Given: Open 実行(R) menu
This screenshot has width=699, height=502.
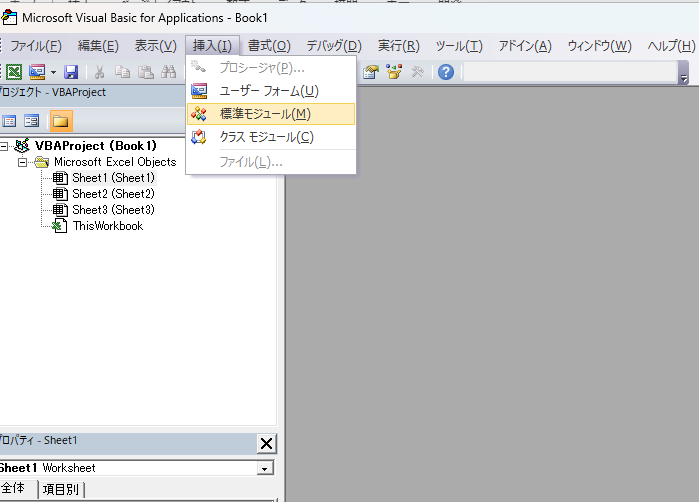Looking at the screenshot, I should (x=399, y=45).
